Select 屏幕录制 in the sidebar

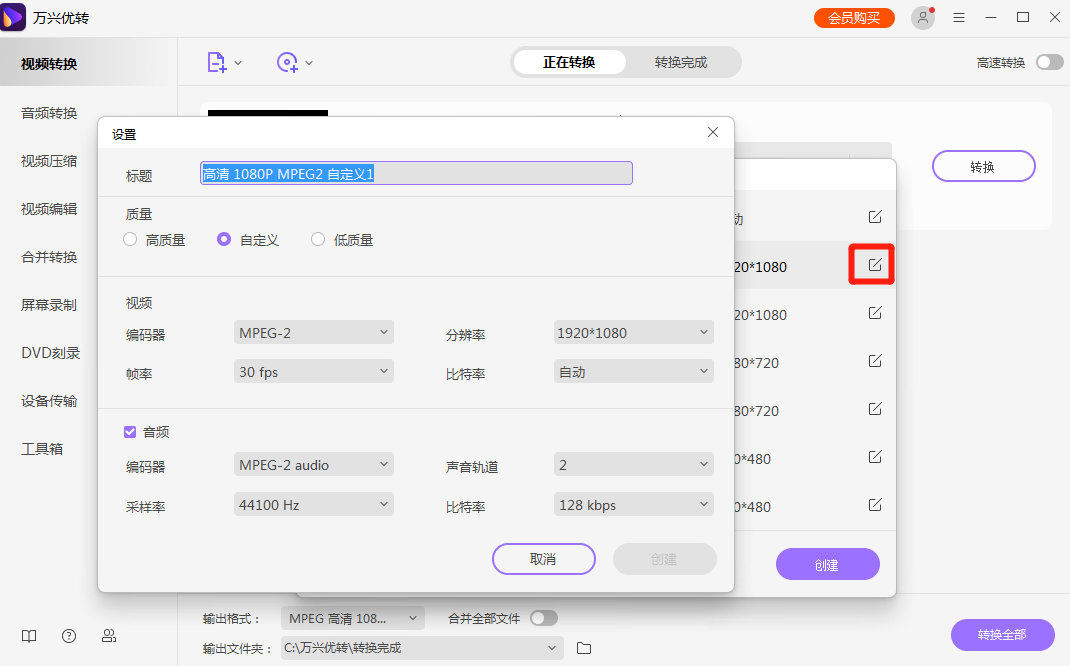47,304
